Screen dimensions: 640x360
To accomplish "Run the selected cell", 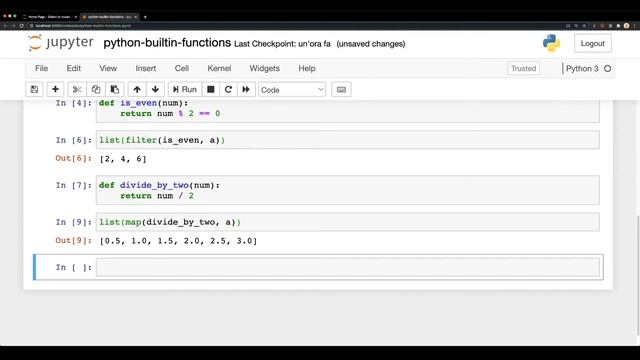I will [185, 89].
